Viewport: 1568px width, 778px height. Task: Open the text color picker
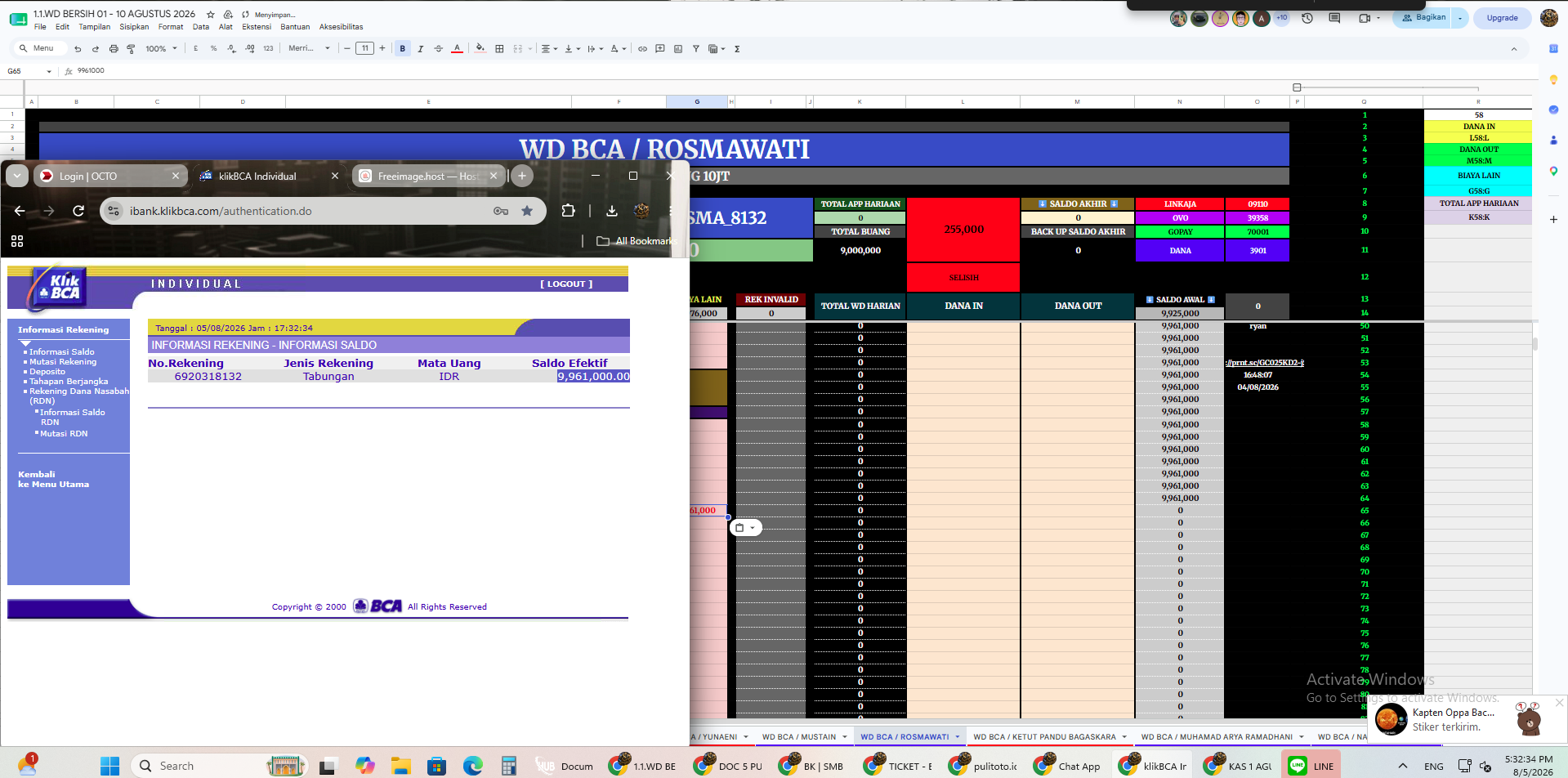(x=457, y=49)
